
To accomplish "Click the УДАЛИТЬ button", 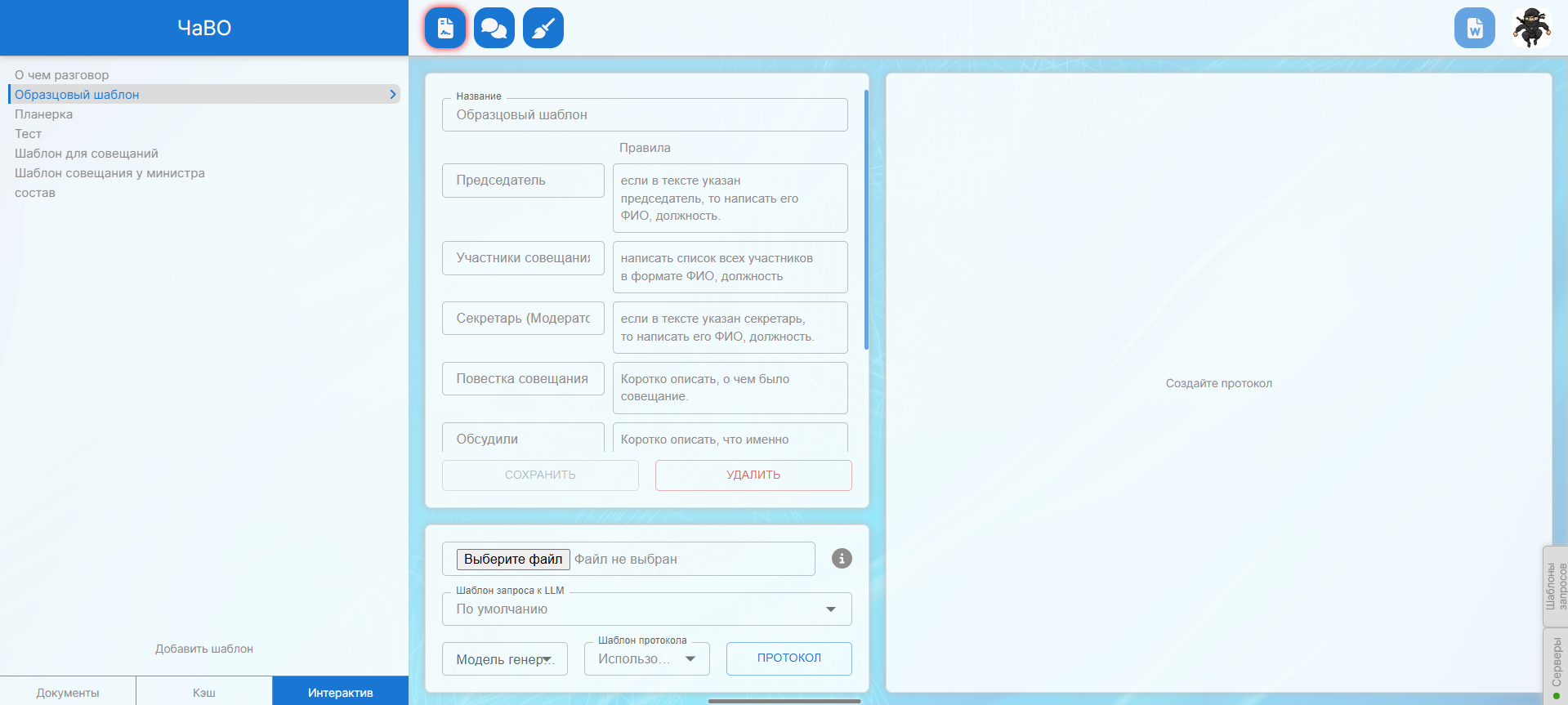I will point(753,475).
